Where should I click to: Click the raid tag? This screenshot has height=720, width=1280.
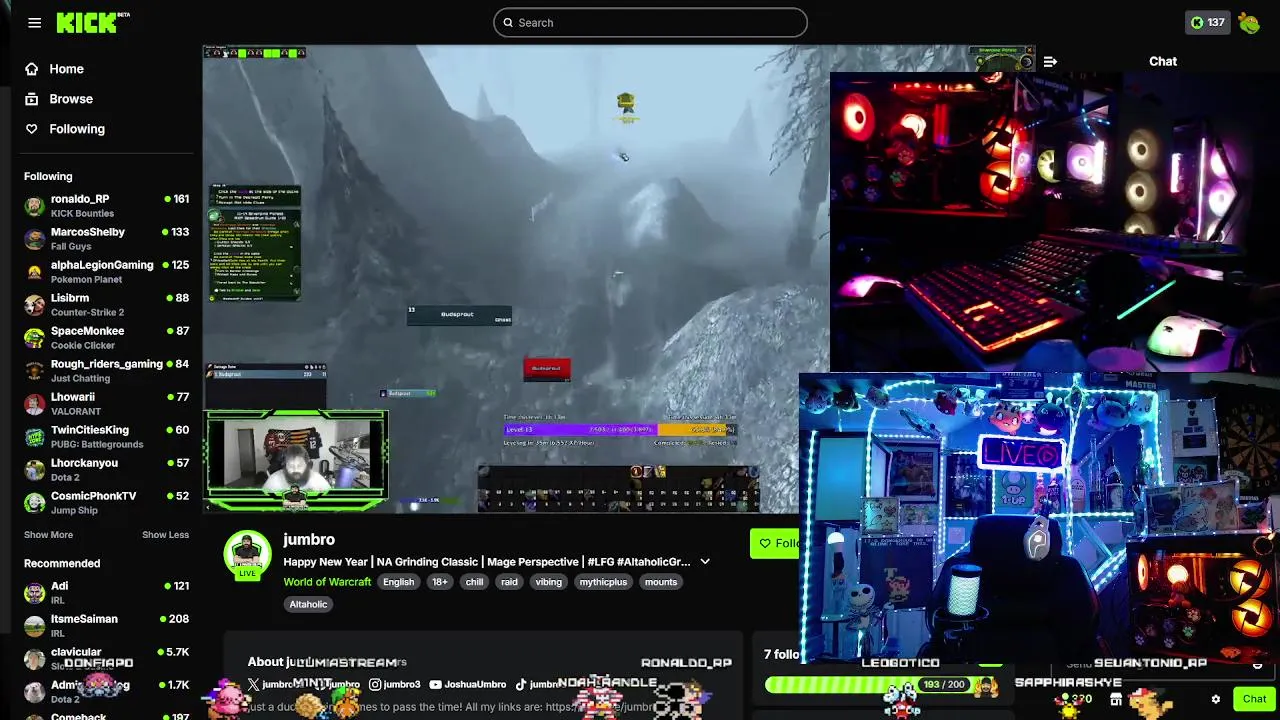[509, 582]
